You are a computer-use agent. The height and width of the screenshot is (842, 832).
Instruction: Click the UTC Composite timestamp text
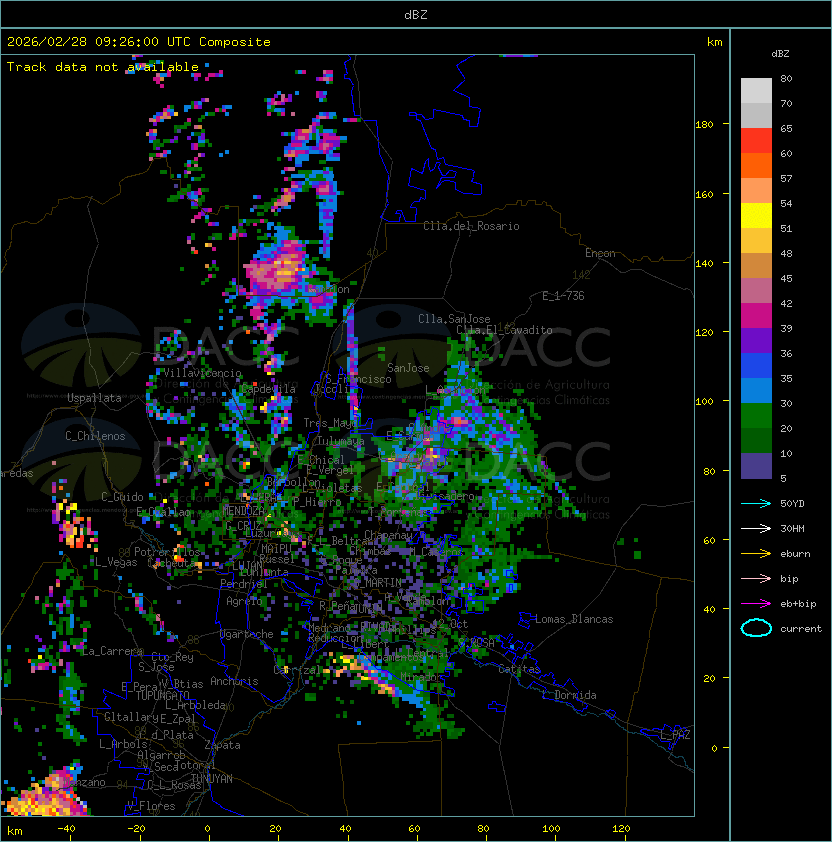pos(139,42)
